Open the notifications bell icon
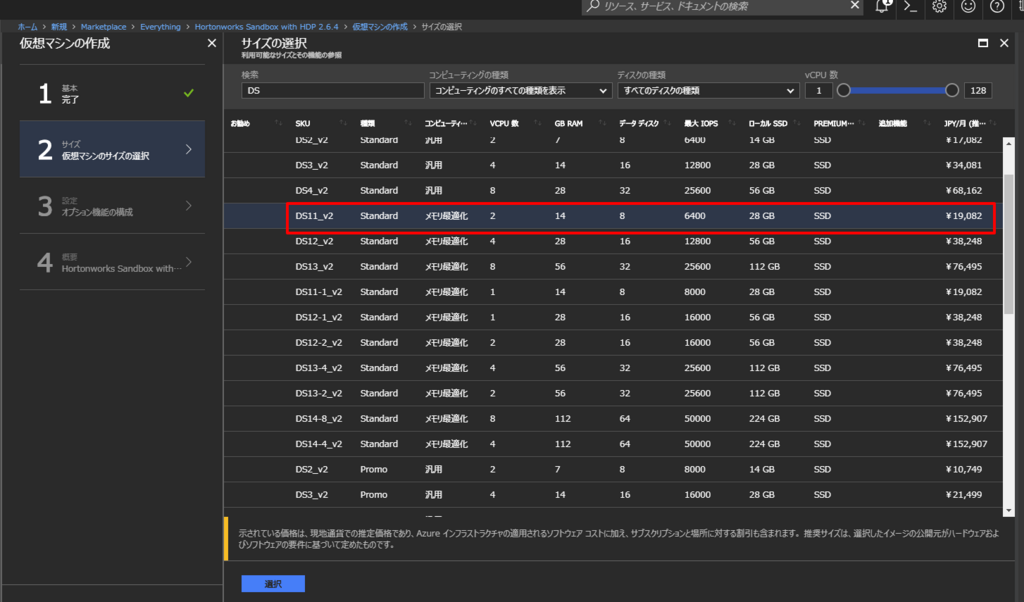This screenshot has width=1024, height=602. pos(882,6)
